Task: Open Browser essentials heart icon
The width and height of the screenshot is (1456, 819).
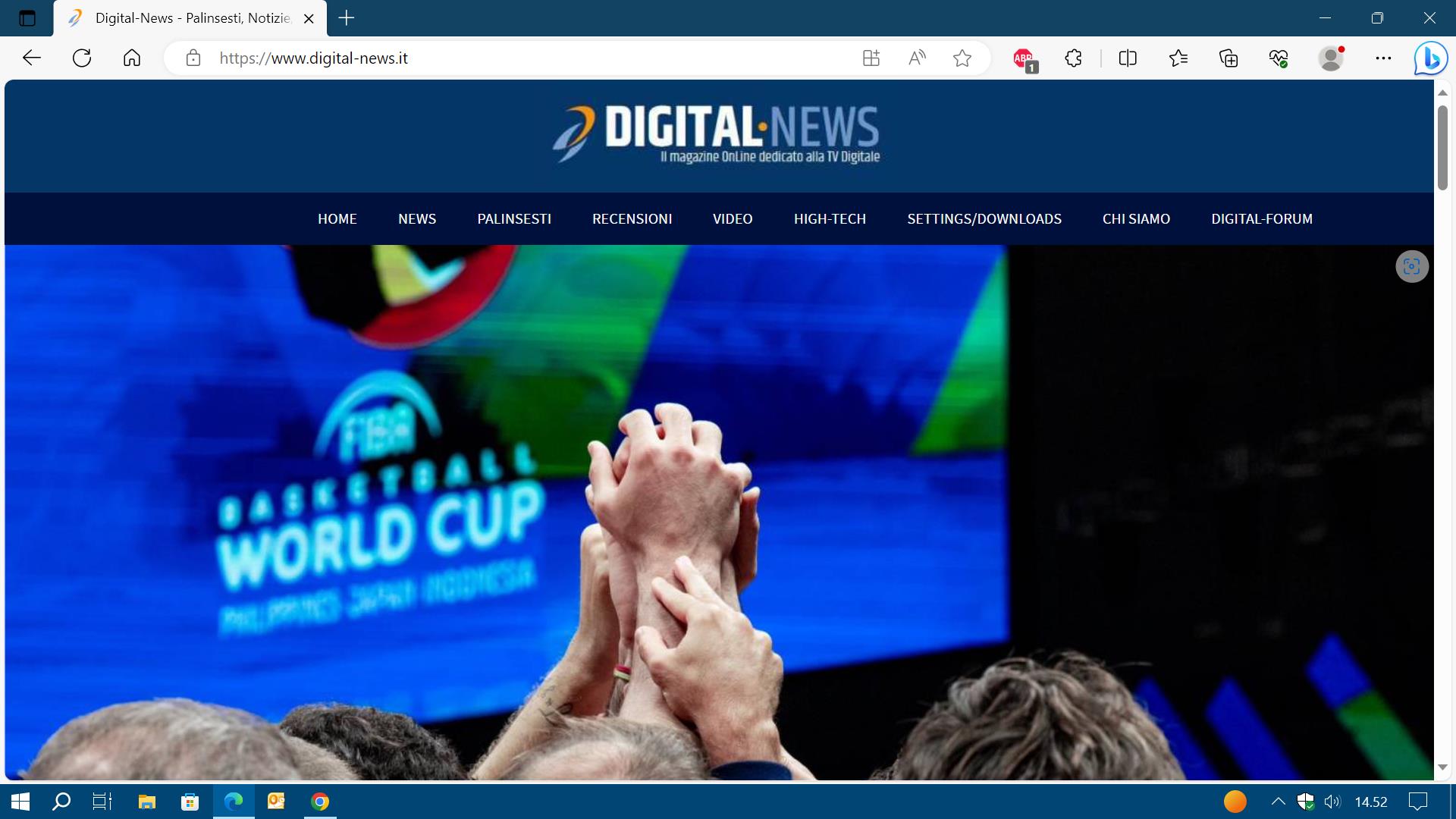Action: click(x=1279, y=58)
